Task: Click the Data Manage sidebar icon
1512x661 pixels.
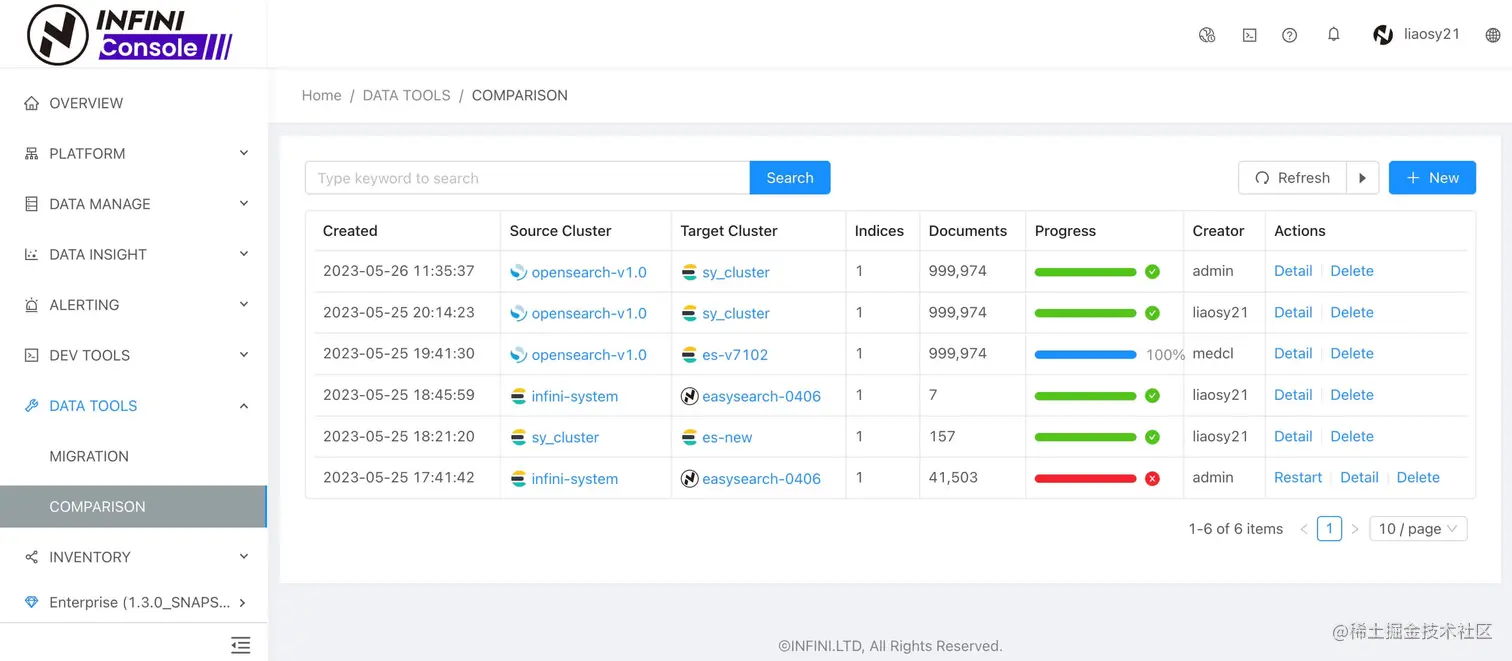Action: [x=31, y=204]
